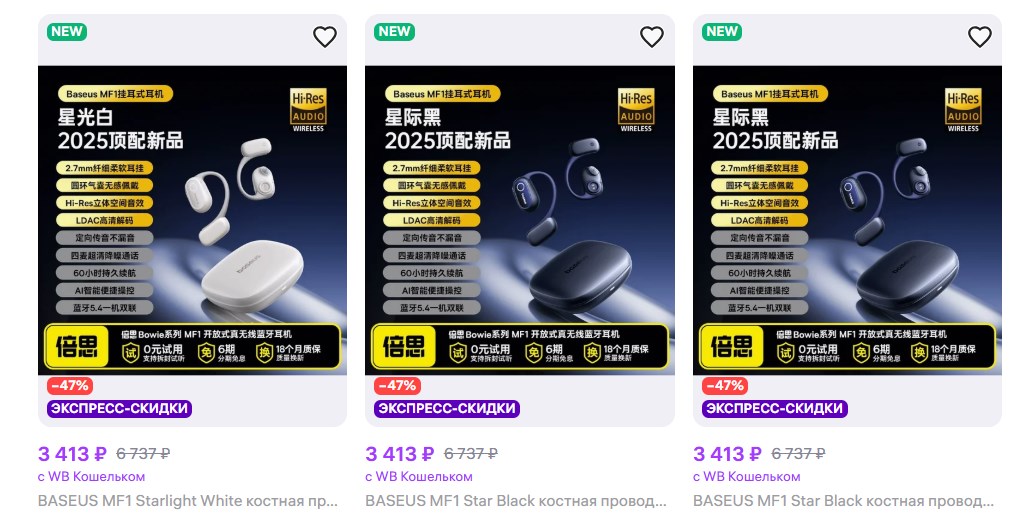Click NEW badge on middle product card
This screenshot has height=526, width=1013.
click(394, 32)
